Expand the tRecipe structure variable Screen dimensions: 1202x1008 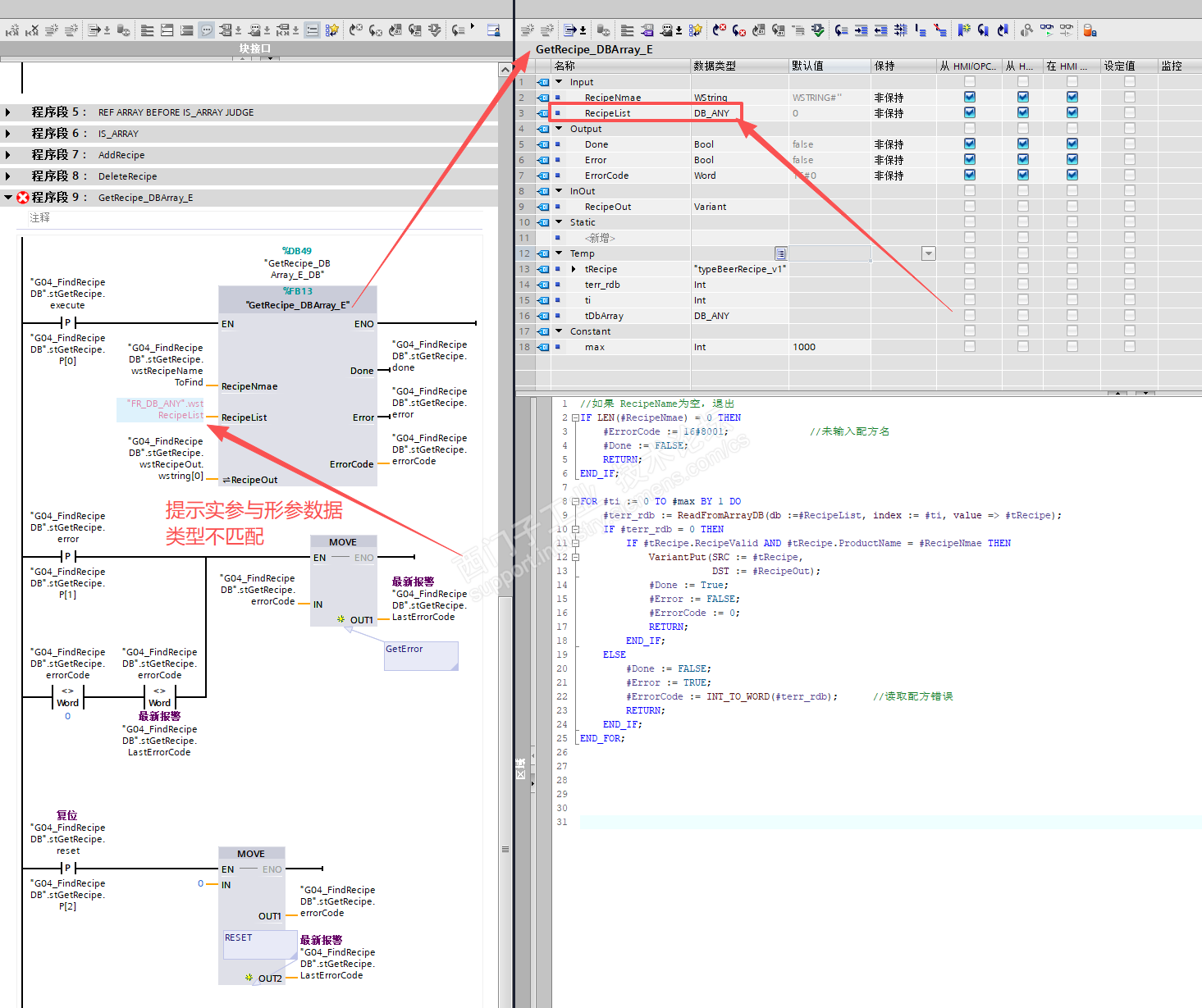tap(573, 269)
